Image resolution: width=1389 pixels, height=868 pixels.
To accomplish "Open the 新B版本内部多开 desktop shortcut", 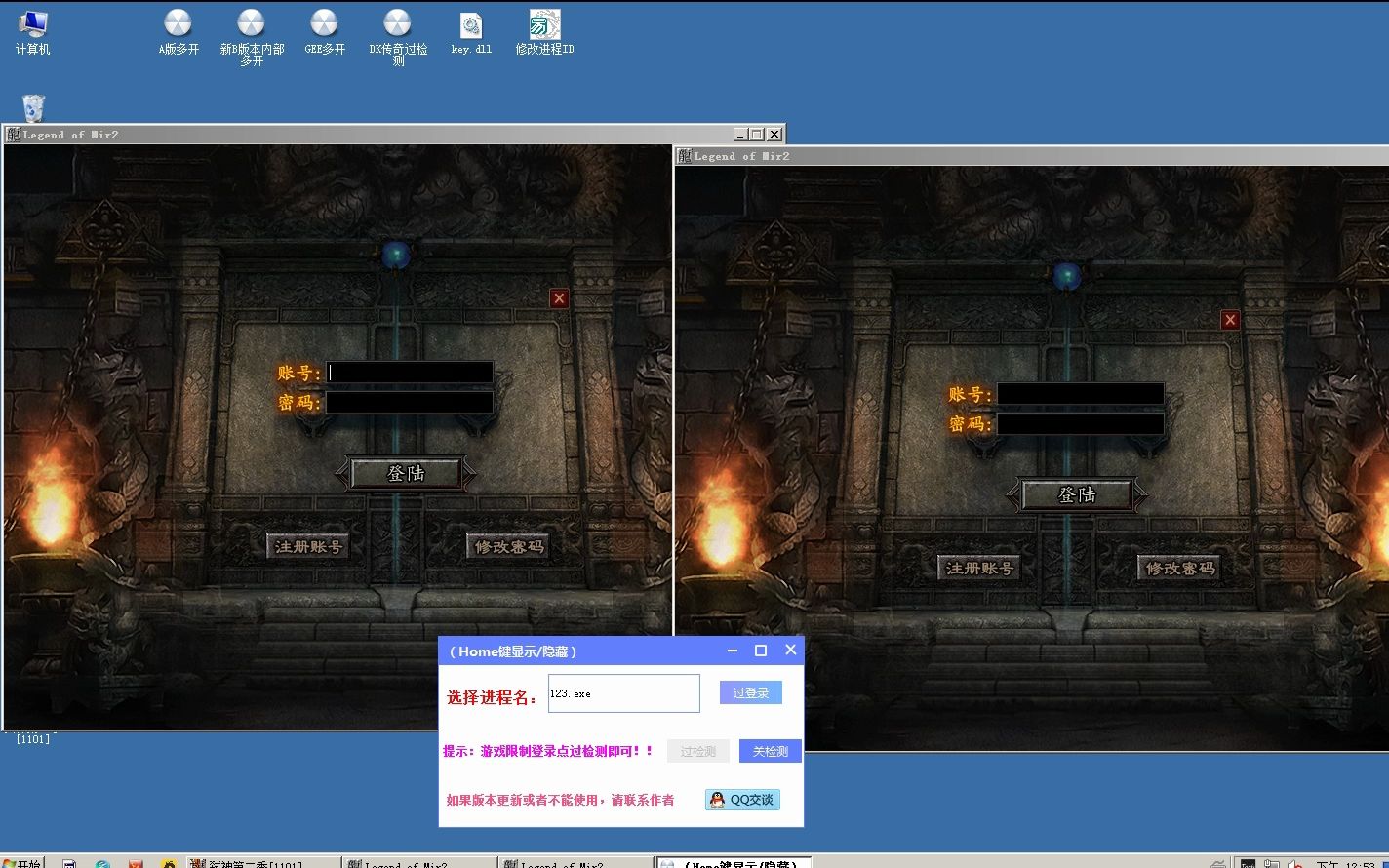I will [x=252, y=37].
